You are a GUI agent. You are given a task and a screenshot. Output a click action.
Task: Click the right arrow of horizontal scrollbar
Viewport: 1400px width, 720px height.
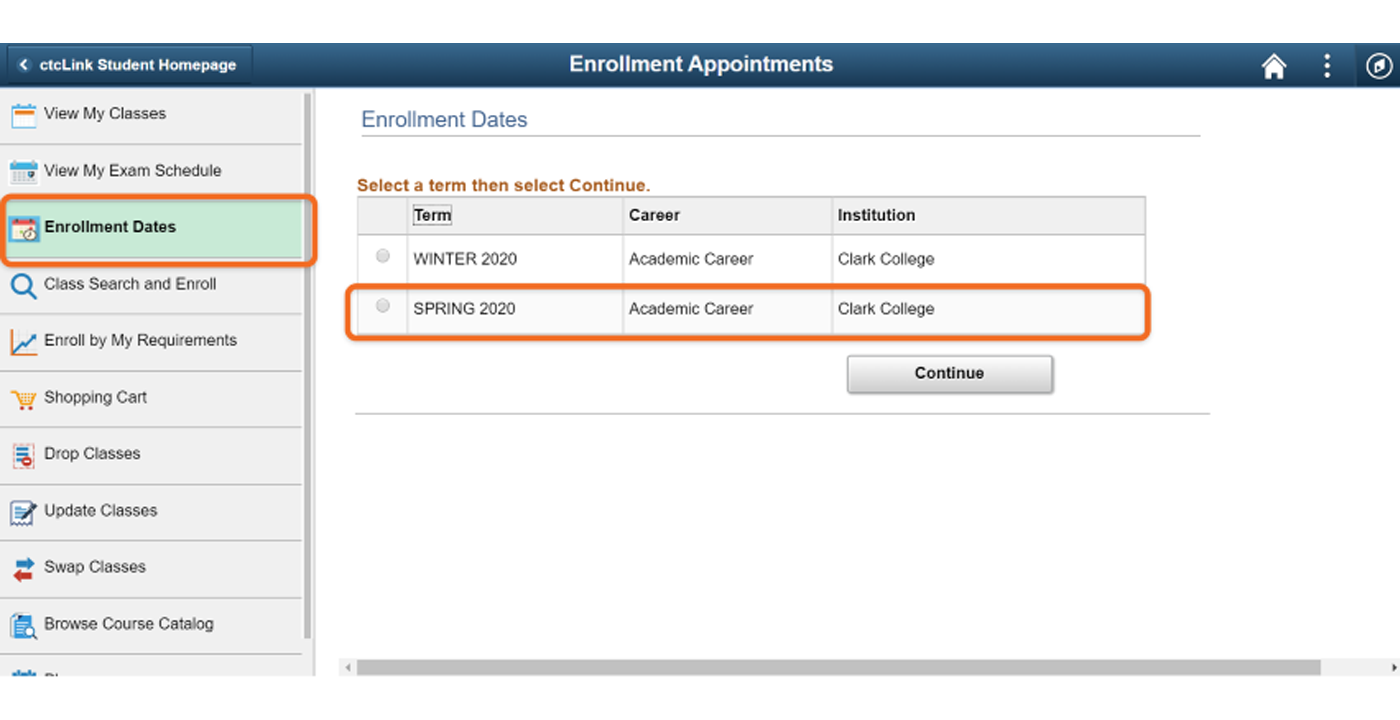click(1394, 667)
